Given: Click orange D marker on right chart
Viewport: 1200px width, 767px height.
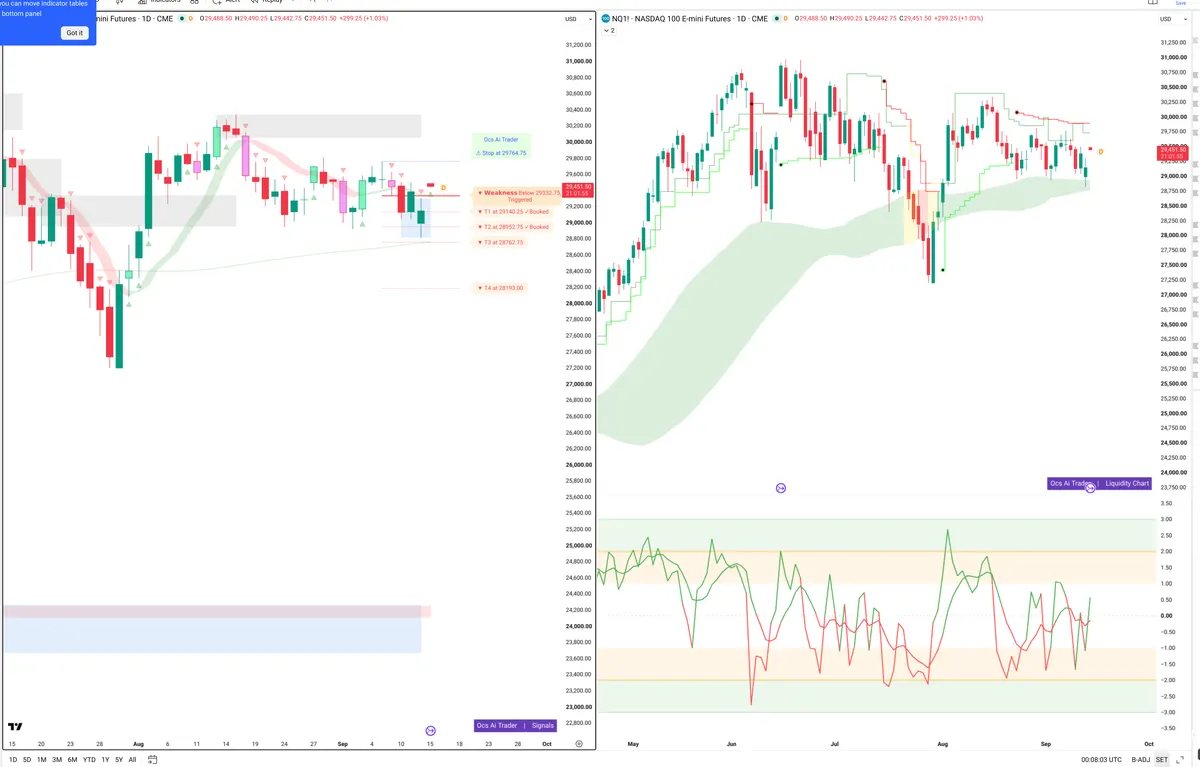Looking at the screenshot, I should (1101, 151).
